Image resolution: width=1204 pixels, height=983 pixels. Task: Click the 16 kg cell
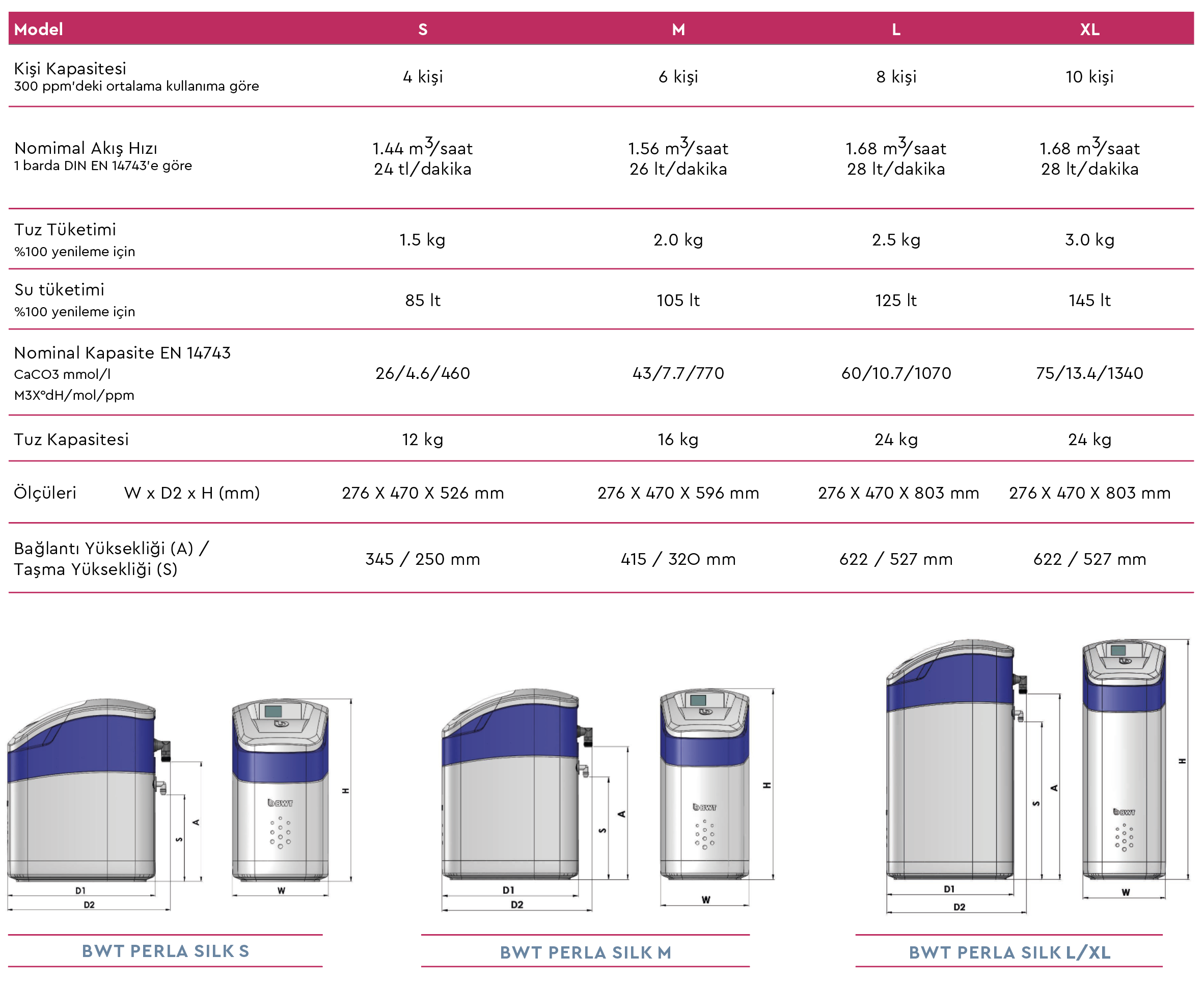coord(678,440)
